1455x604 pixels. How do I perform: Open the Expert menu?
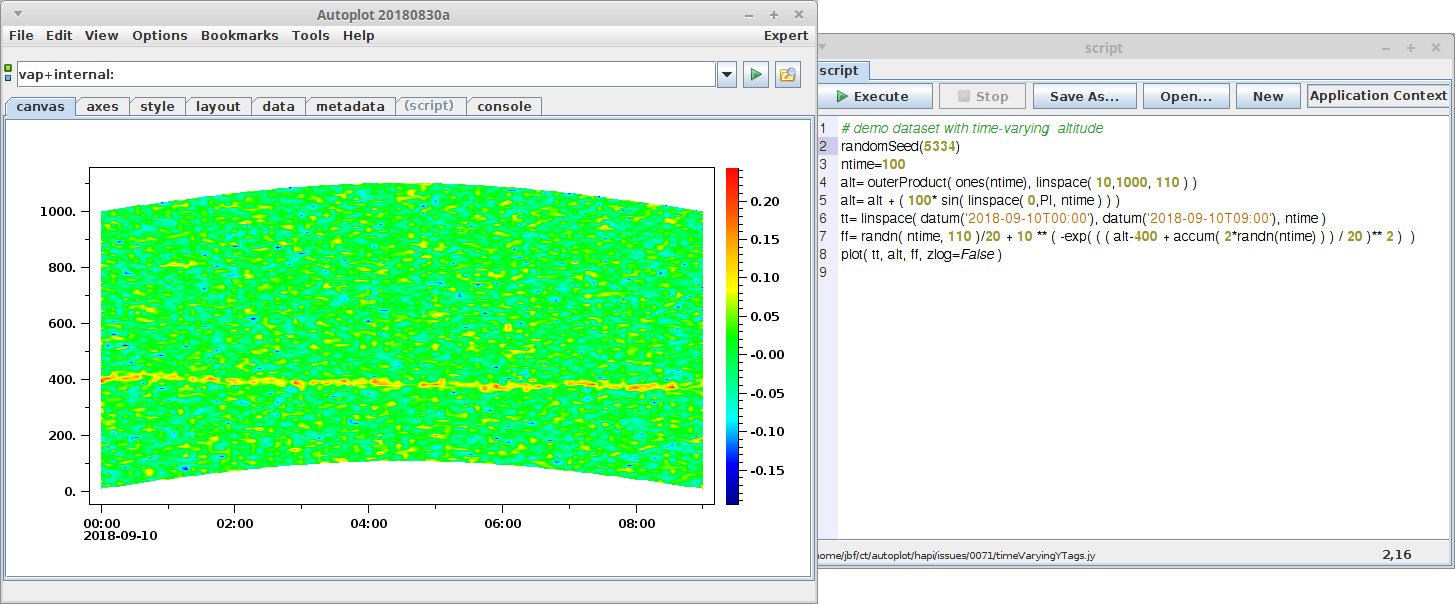785,35
